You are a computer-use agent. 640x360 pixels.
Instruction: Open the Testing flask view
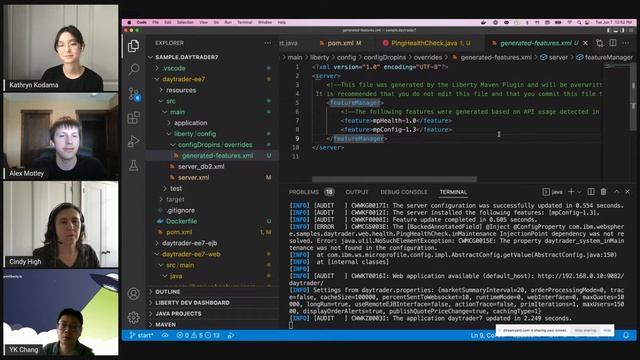coord(133,165)
